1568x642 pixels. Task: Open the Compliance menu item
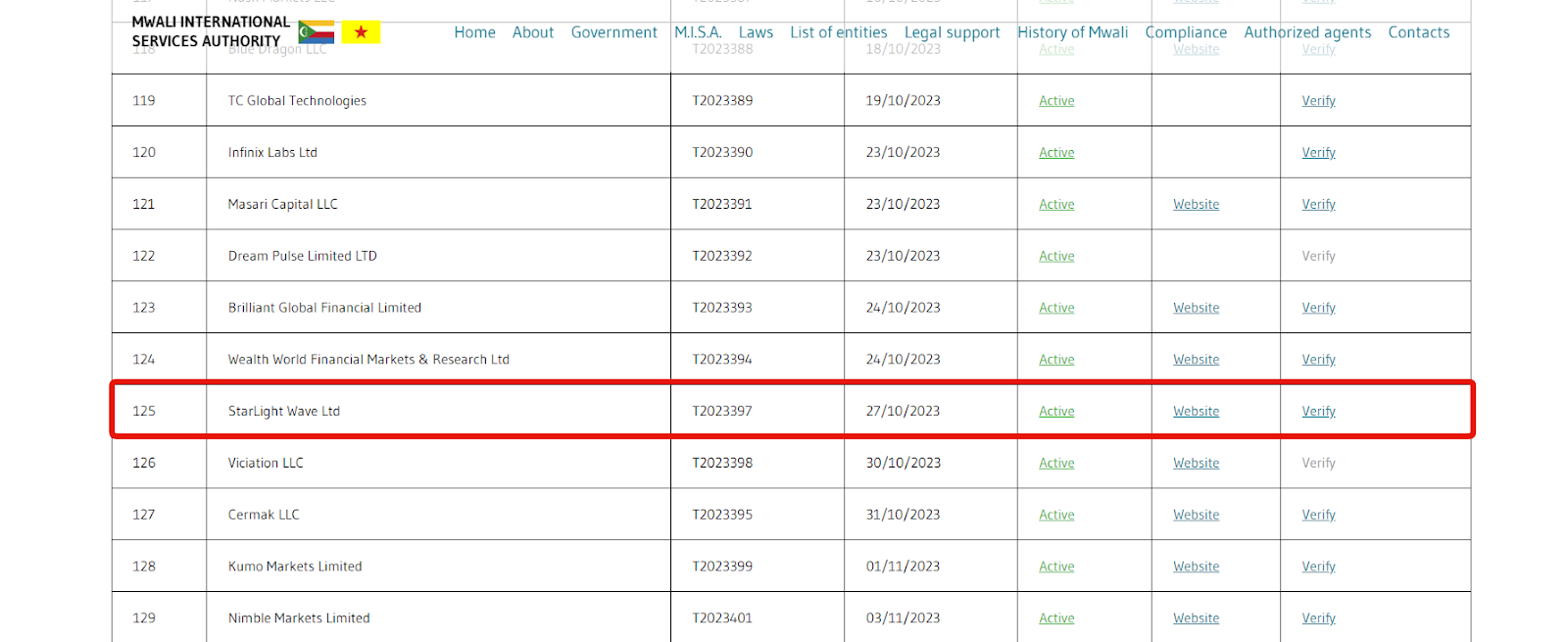coord(1186,32)
